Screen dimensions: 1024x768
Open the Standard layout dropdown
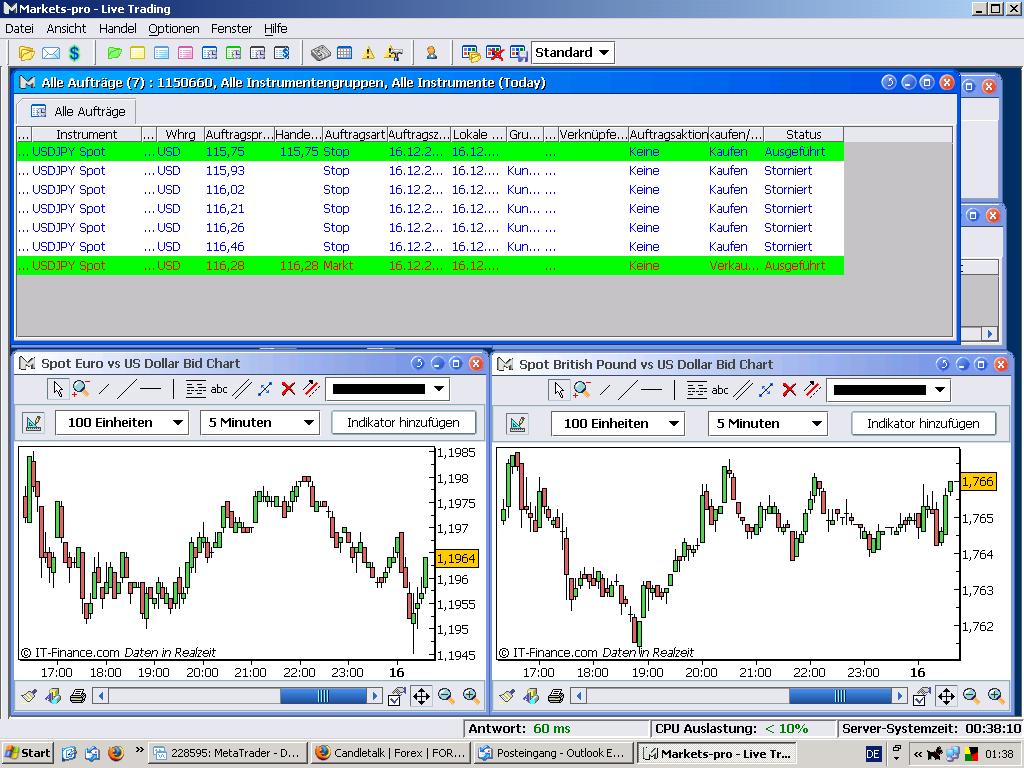tap(573, 53)
